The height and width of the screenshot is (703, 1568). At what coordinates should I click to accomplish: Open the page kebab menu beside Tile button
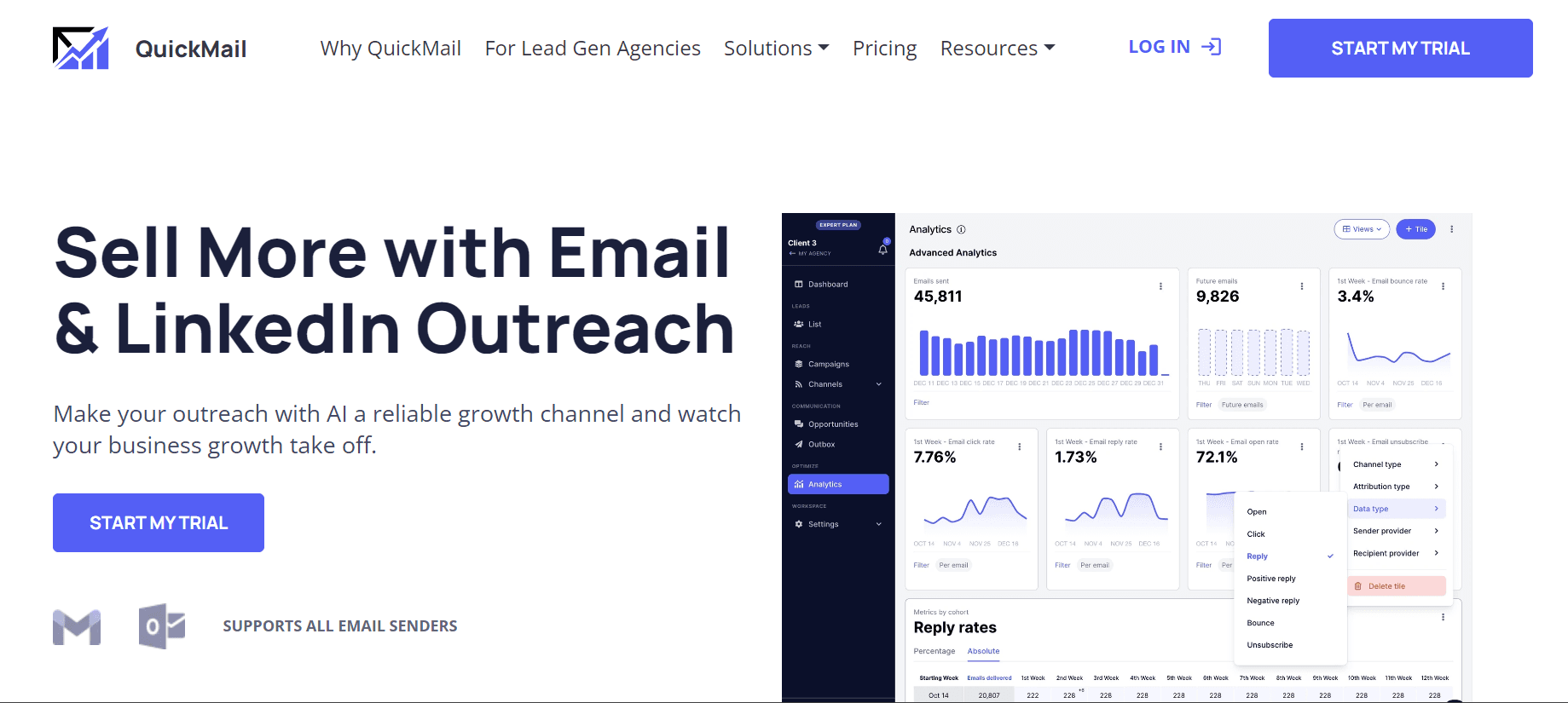(x=1452, y=229)
